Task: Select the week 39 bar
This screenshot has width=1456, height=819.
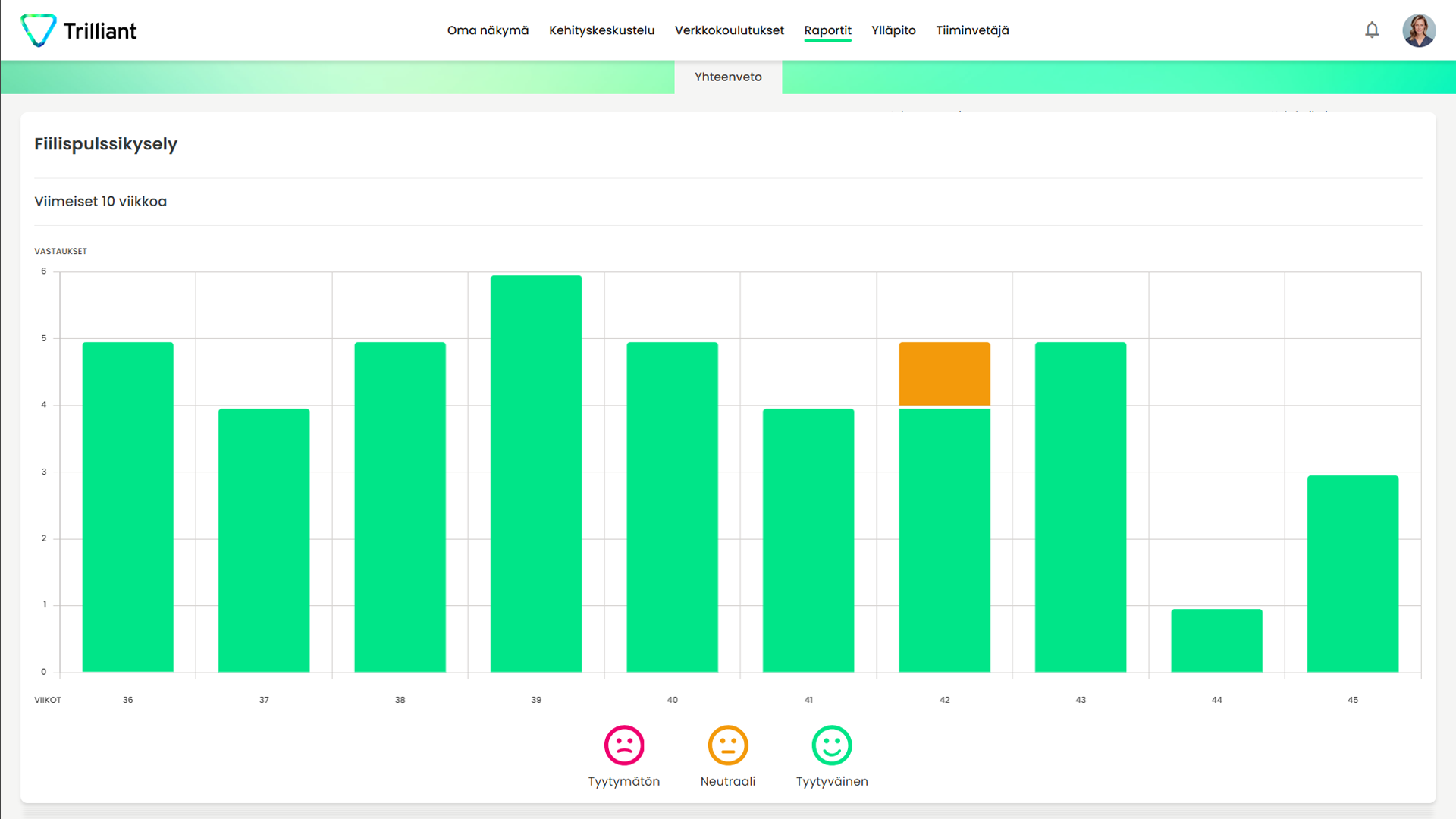Action: click(536, 473)
